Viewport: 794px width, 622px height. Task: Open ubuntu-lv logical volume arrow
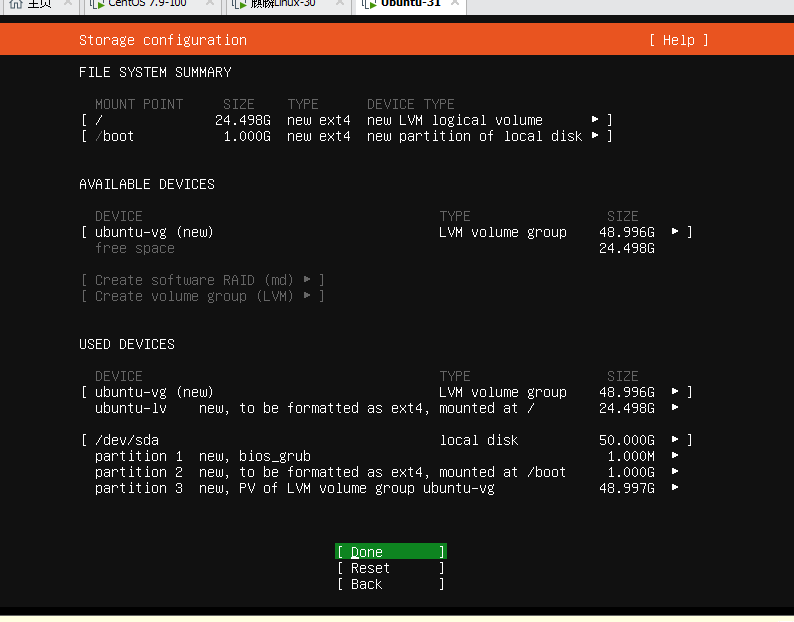coord(674,408)
